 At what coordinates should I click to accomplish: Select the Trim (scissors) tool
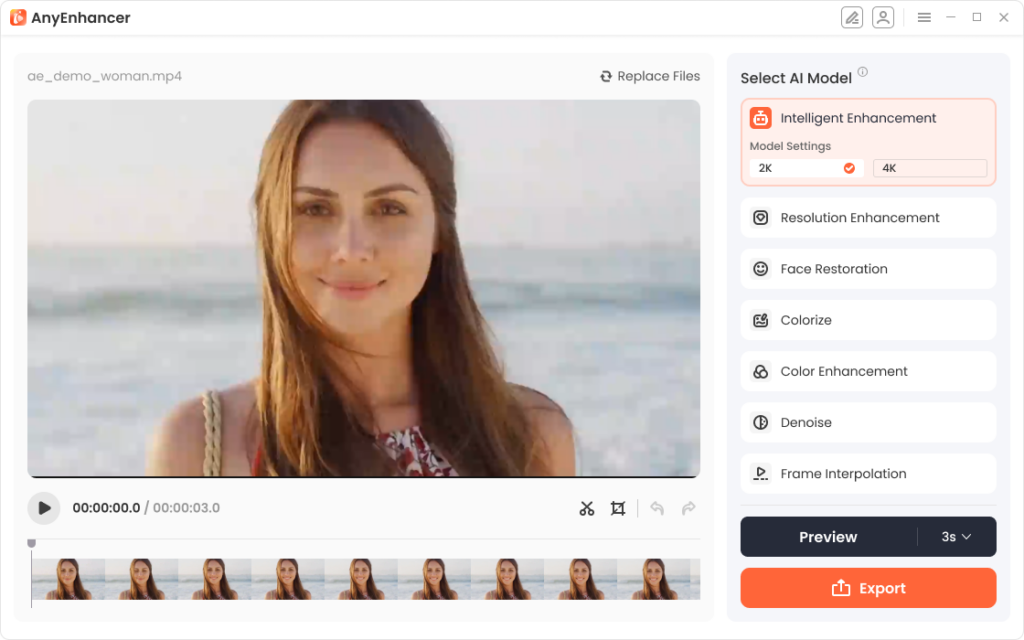(x=587, y=508)
